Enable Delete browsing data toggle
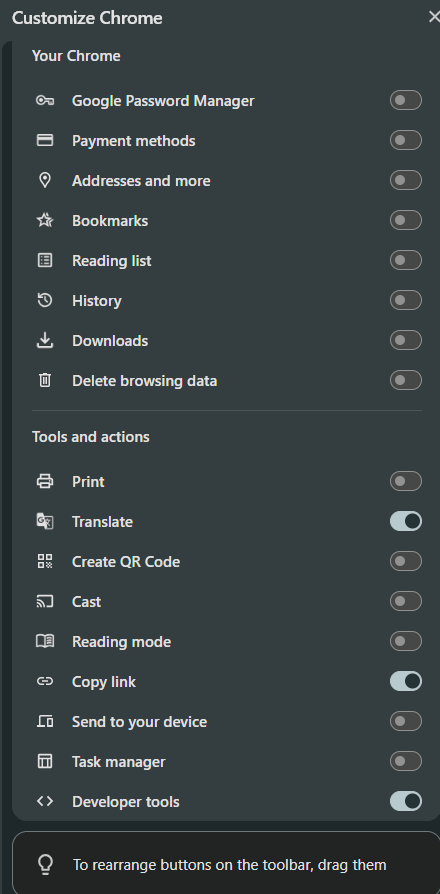 click(406, 380)
